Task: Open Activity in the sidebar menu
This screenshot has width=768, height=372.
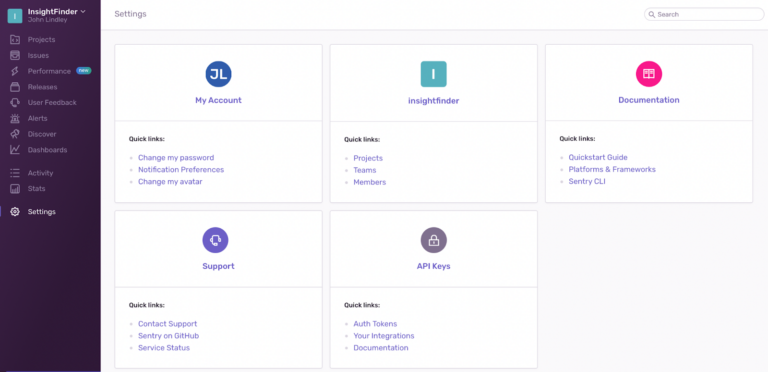Action: point(41,173)
